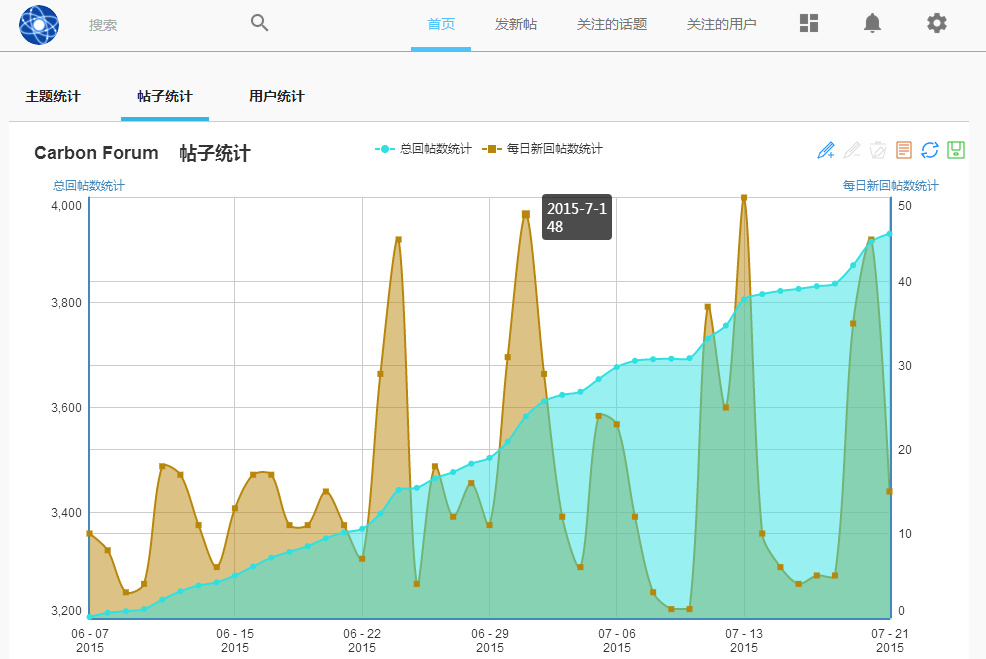Click the '20' right axis label
This screenshot has height=659, width=986.
pyautogui.click(x=905, y=450)
